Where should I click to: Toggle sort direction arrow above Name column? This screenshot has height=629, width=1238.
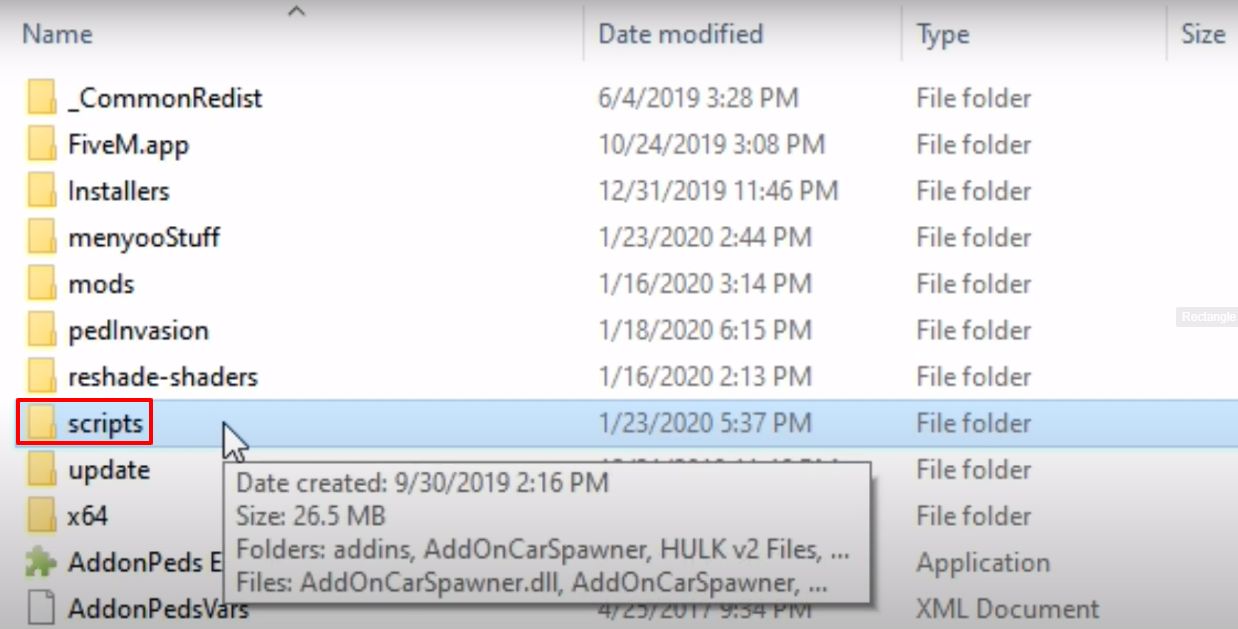[x=295, y=10]
